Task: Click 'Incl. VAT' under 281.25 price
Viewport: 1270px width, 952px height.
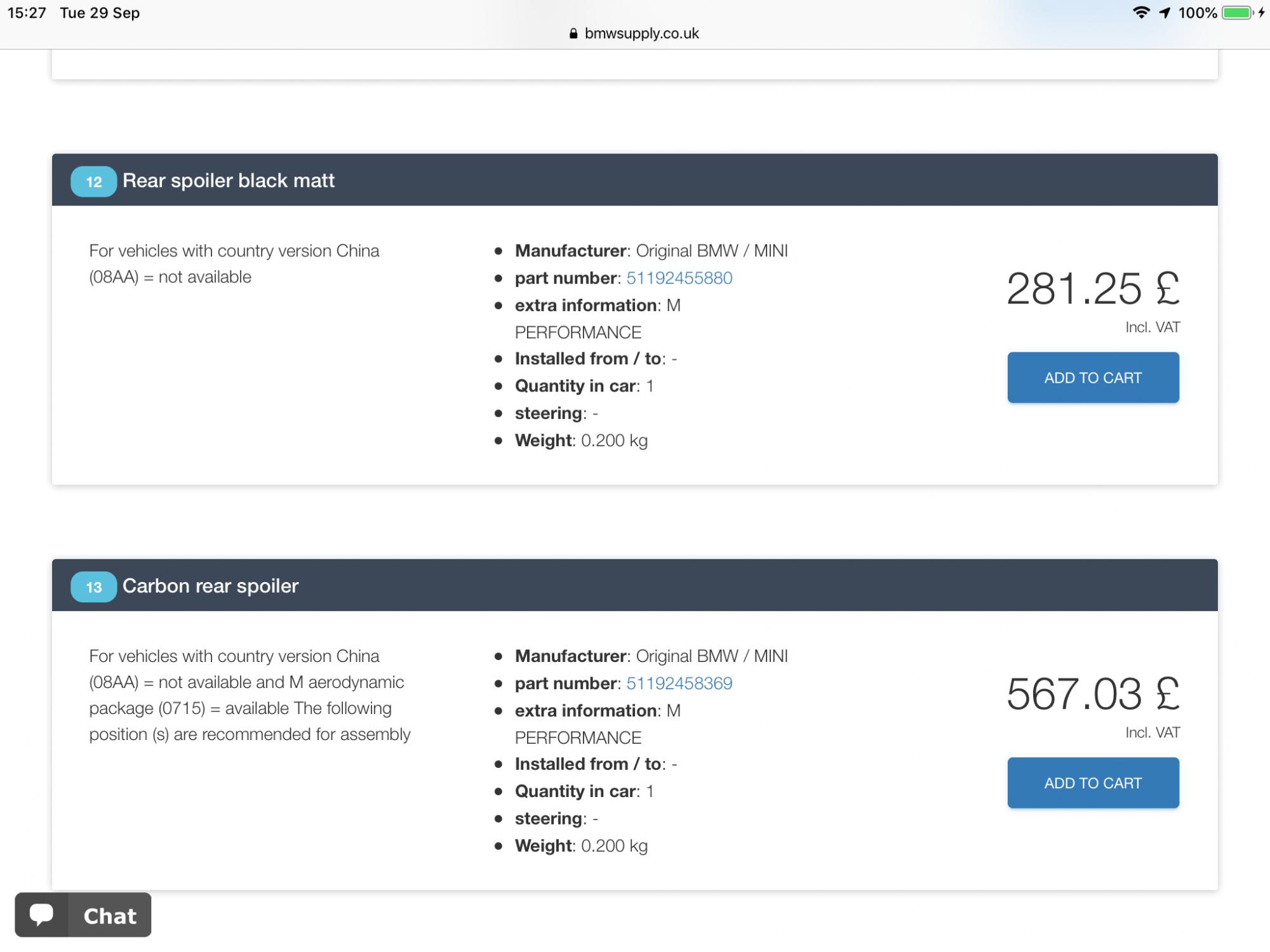Action: [1153, 327]
